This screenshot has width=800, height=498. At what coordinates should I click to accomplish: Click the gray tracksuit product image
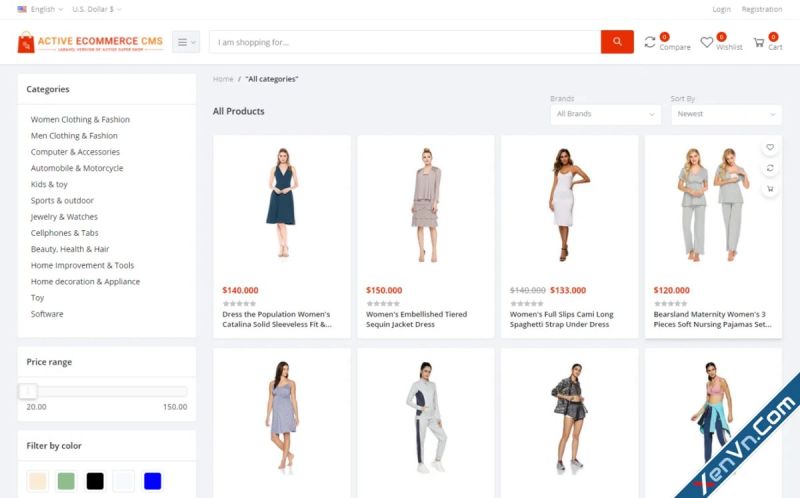pos(427,417)
